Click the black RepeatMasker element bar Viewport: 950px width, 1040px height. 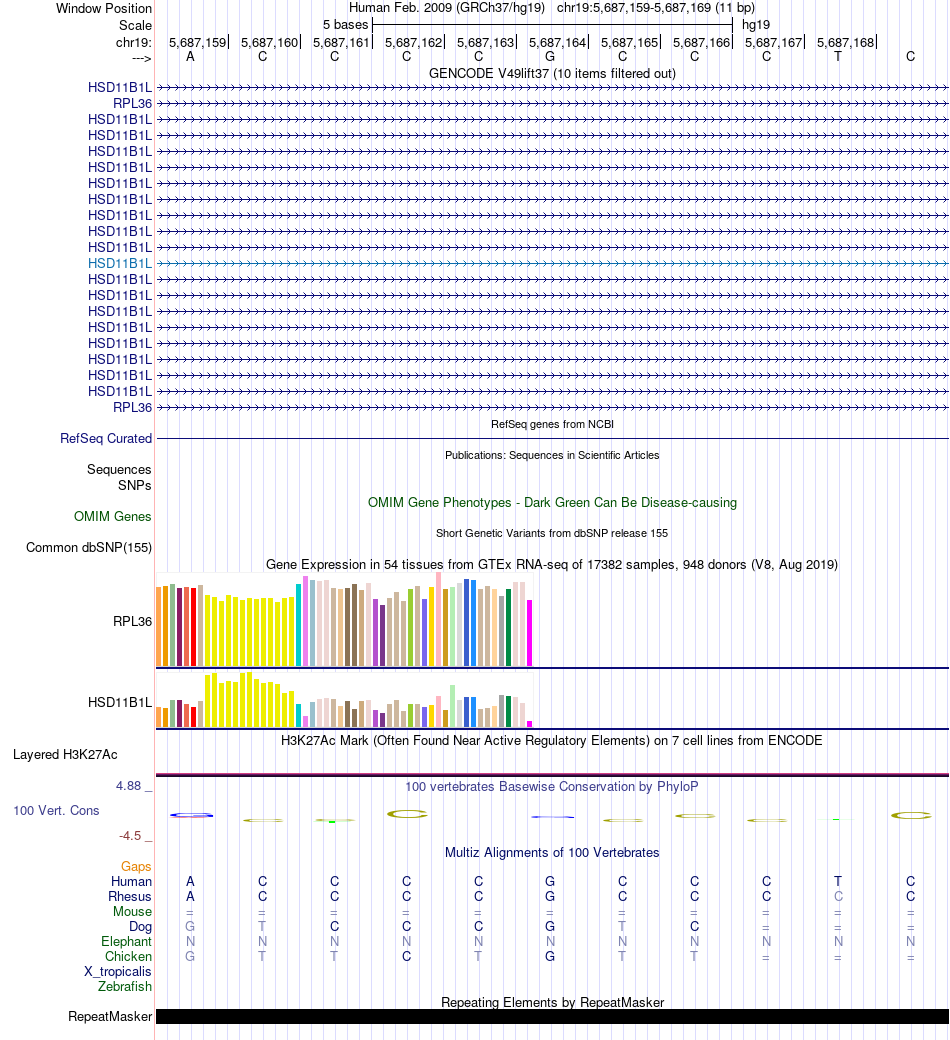coord(552,1017)
